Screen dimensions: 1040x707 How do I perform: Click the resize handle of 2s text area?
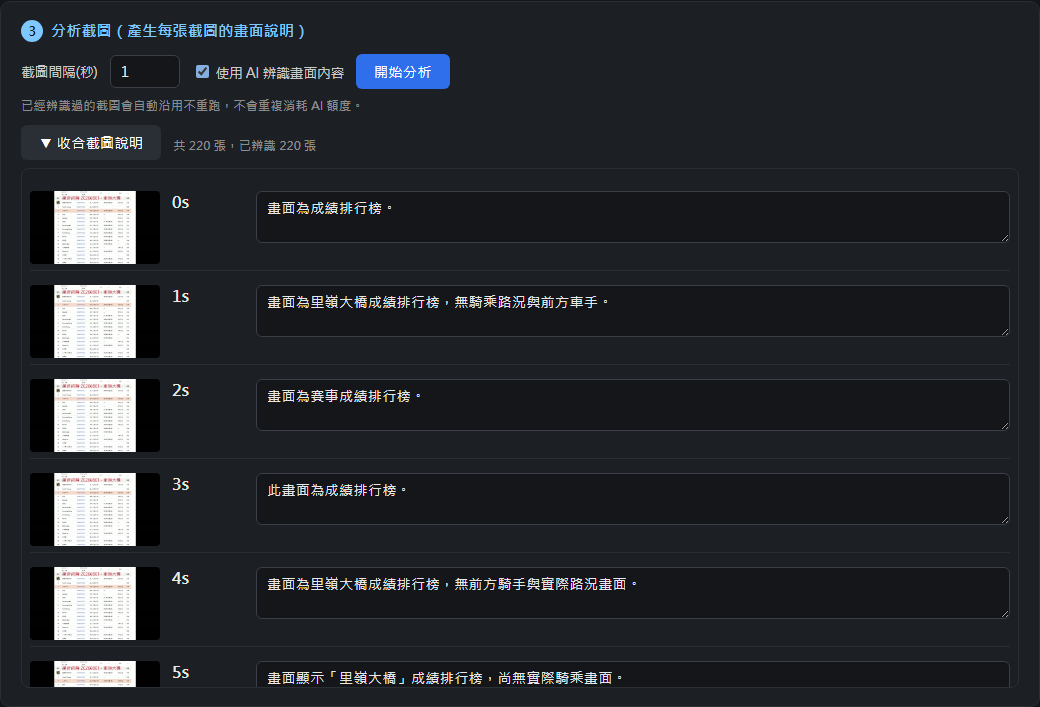pyautogui.click(x=1005, y=426)
